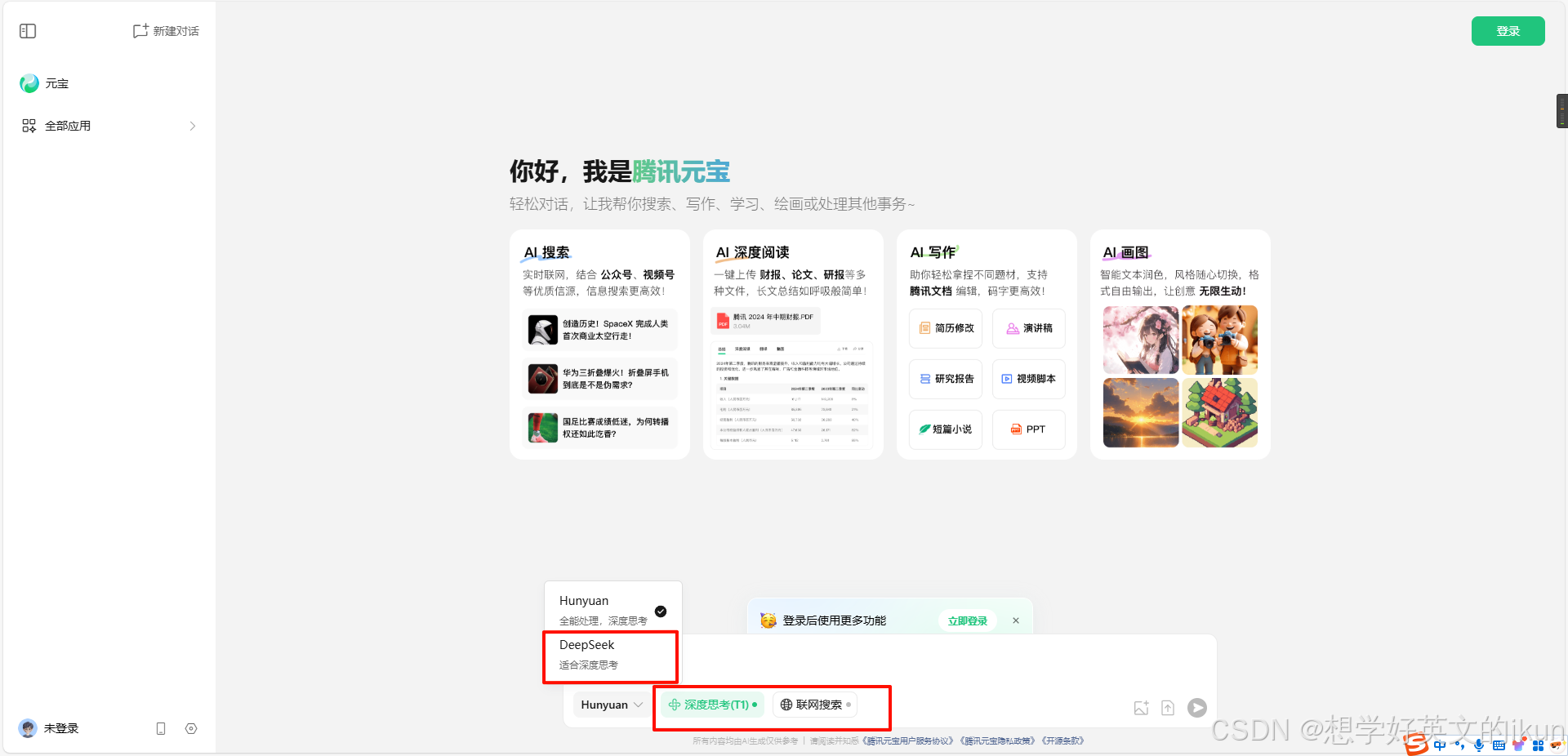Viewport: 1568px width, 756px height.
Task: Open the 华为三折叠 news item
Action: pos(599,379)
